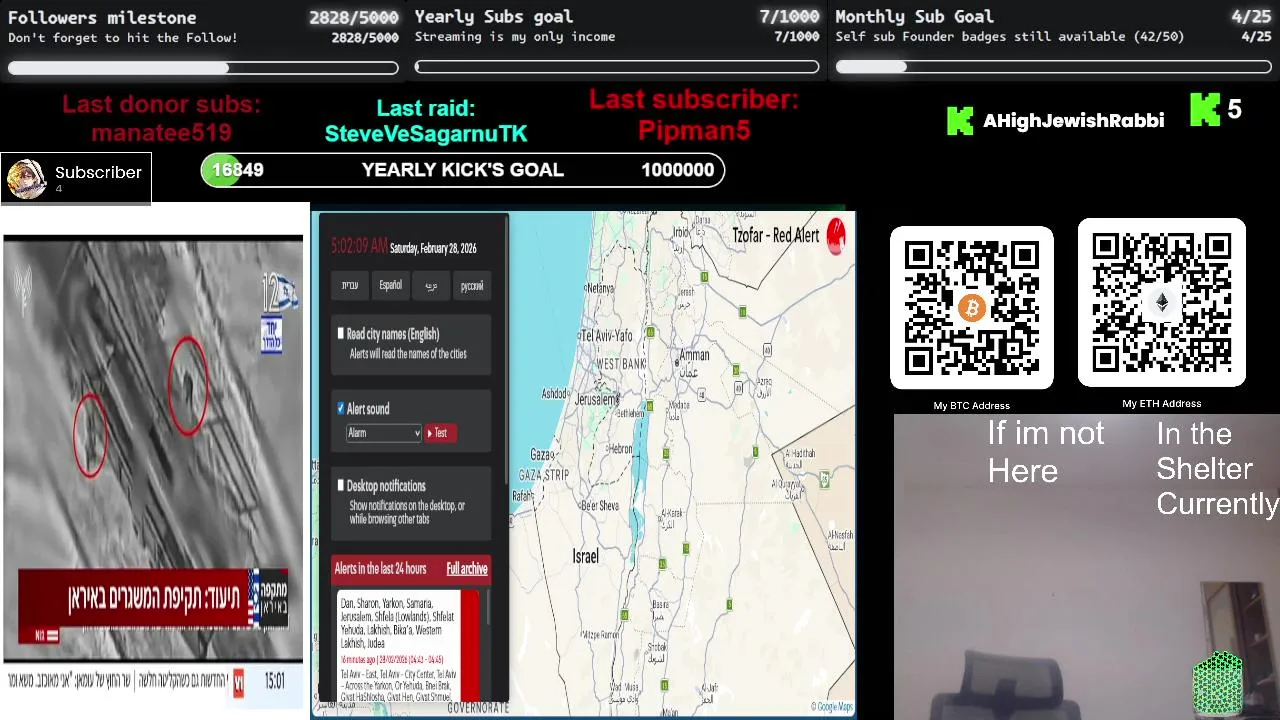Open the Alarm sound dropdown
Viewport: 1280px width, 720px height.
pyautogui.click(x=383, y=433)
